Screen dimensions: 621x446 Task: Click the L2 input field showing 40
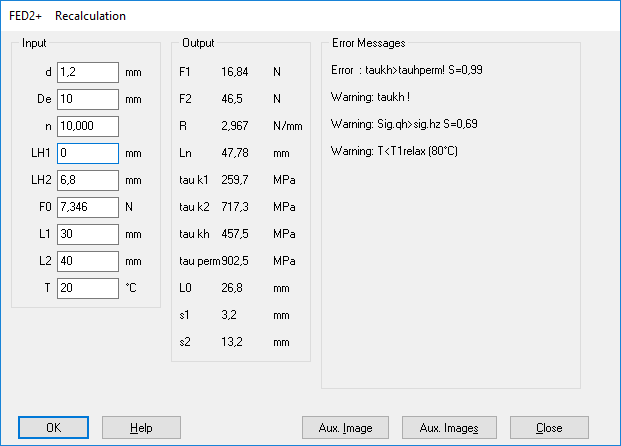point(88,261)
